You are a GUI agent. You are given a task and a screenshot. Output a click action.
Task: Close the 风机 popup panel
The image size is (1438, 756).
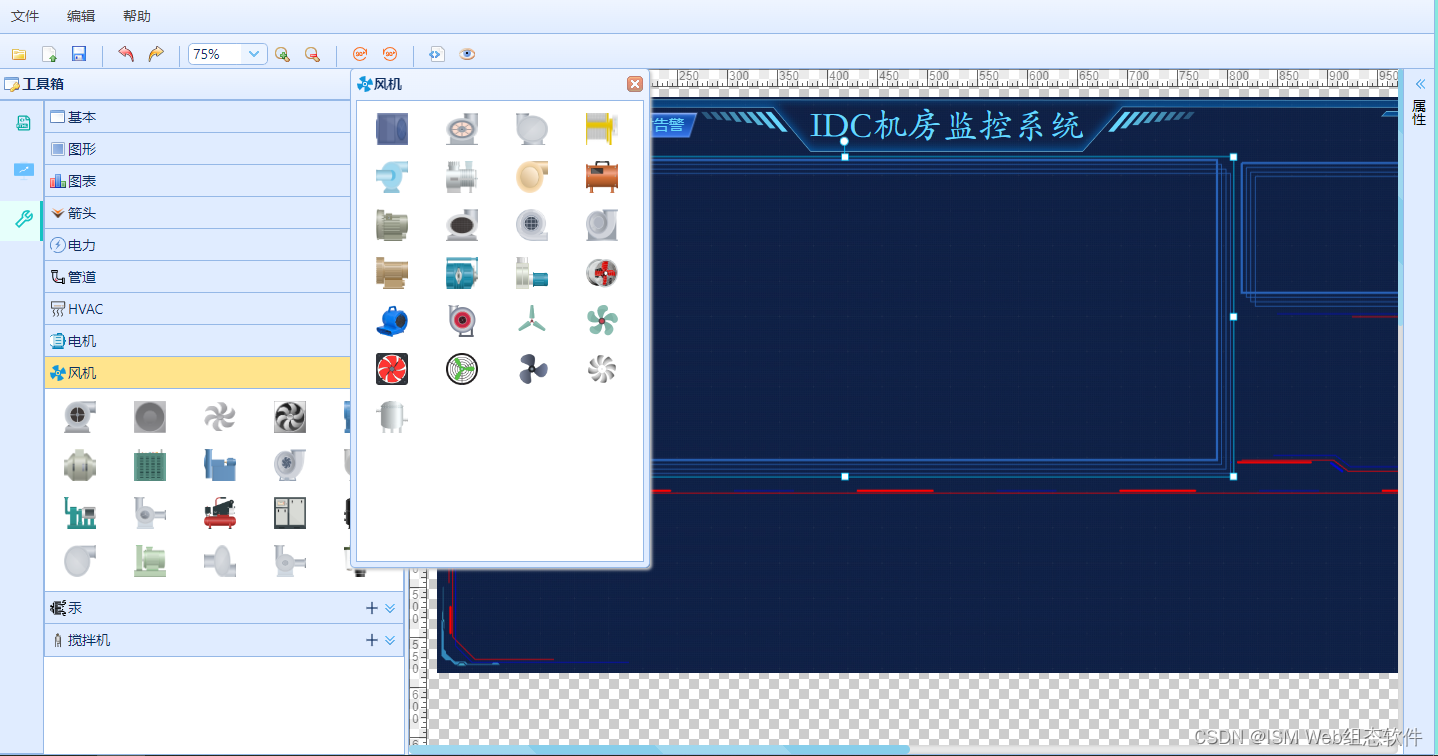(x=634, y=84)
